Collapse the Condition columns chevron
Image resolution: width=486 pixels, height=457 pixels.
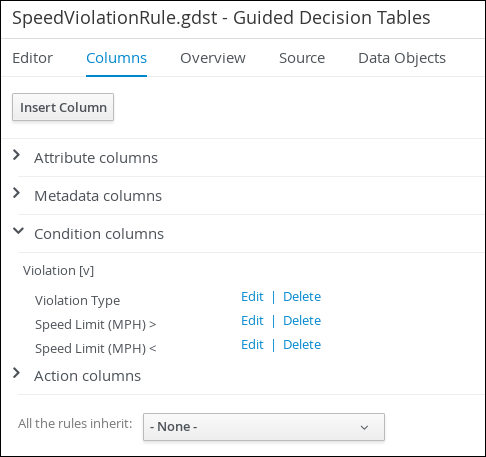point(18,231)
